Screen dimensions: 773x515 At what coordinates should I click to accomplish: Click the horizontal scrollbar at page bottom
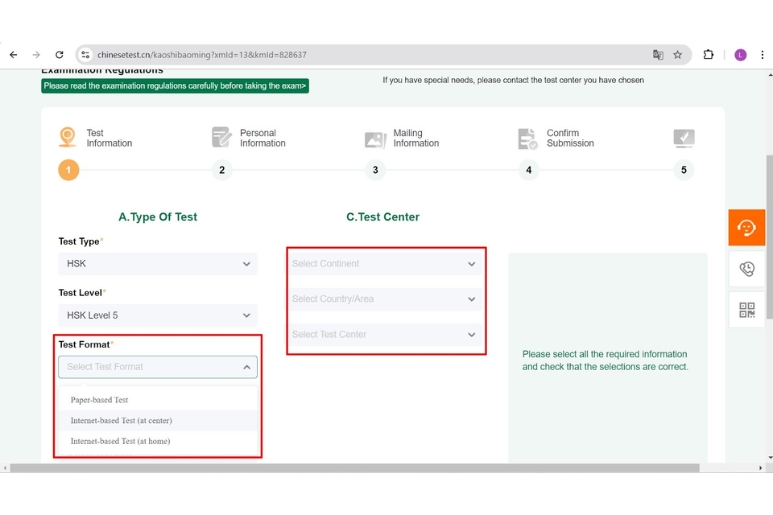click(x=354, y=468)
